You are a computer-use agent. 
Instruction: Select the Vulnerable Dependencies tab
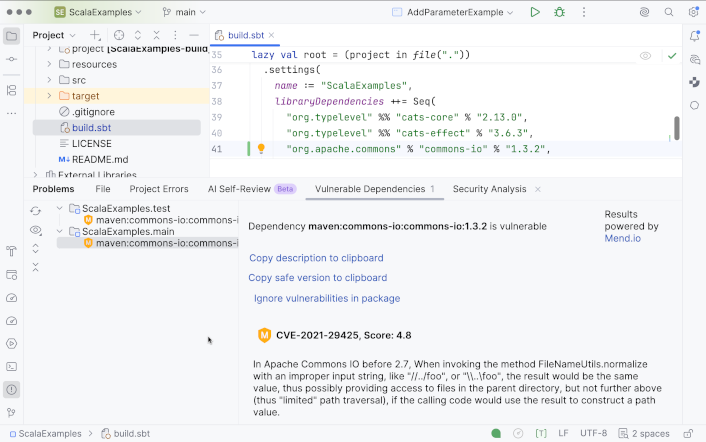[375, 189]
